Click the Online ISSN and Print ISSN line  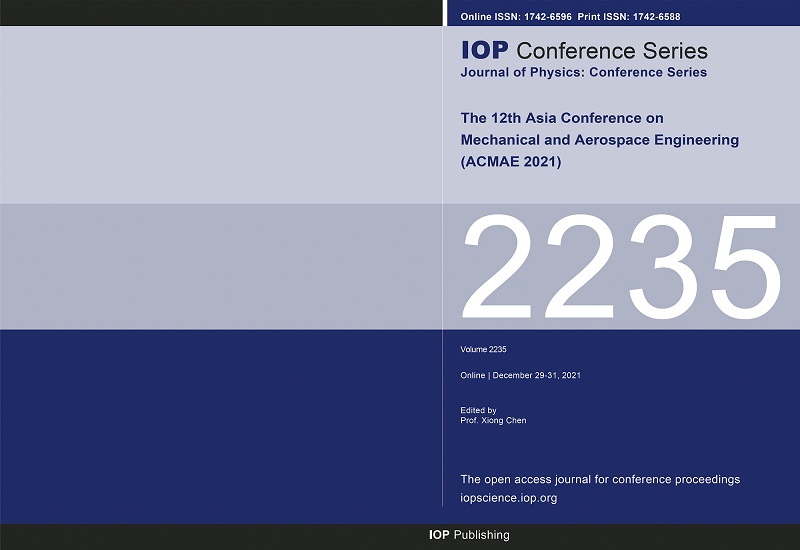tap(570, 17)
